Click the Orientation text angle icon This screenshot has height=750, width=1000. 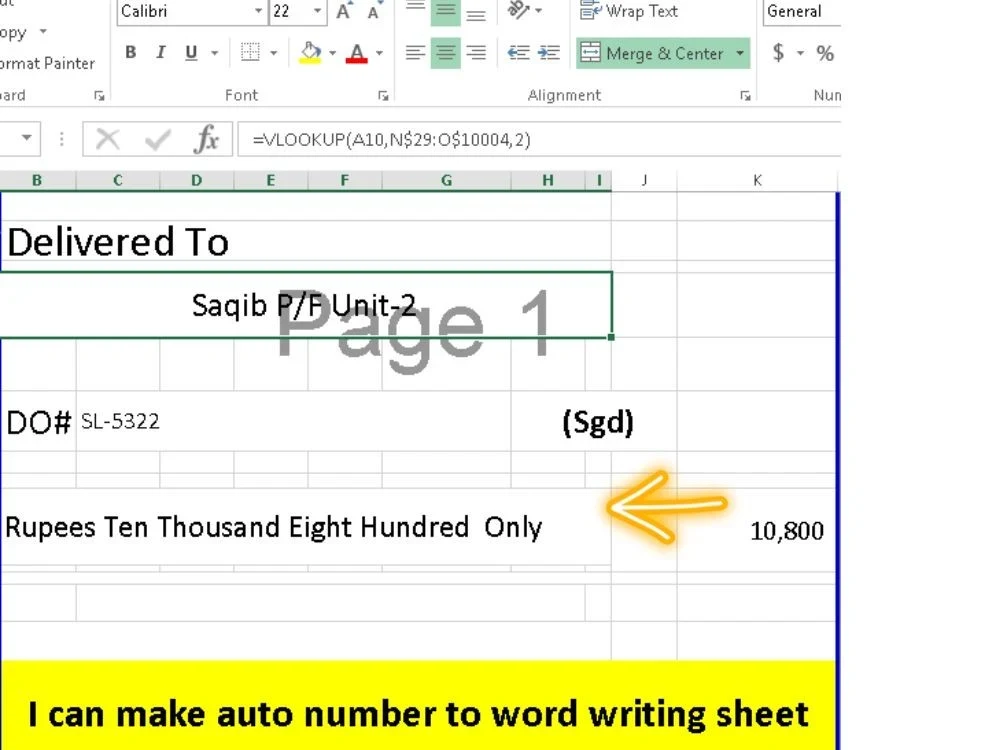518,10
